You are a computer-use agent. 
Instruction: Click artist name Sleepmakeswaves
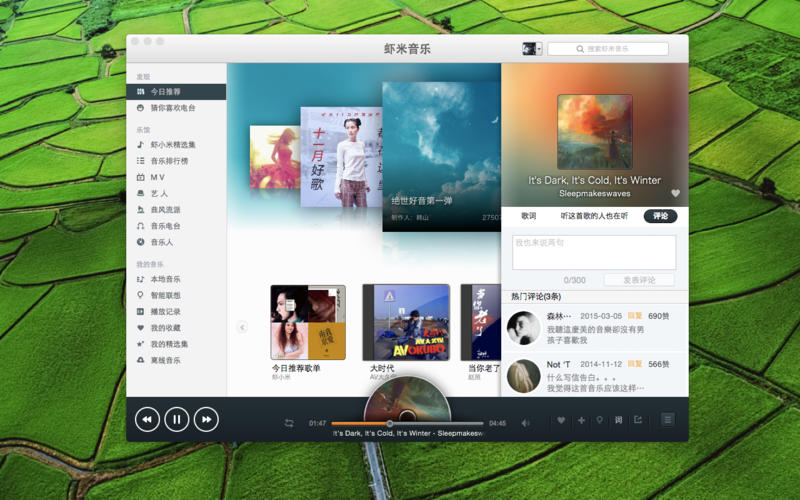(x=594, y=193)
